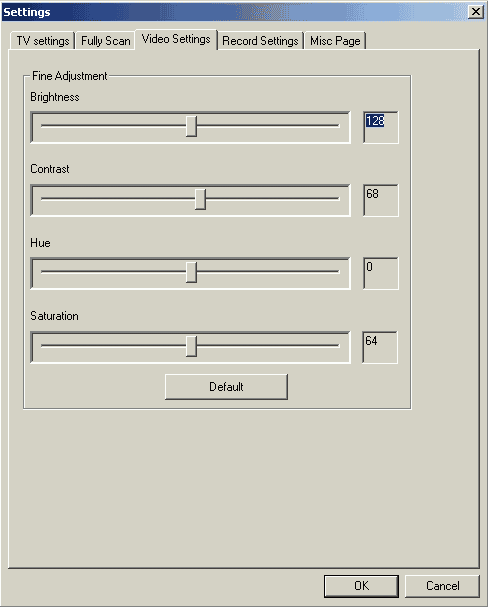Image resolution: width=488 pixels, height=607 pixels.
Task: Click the Saturation slider handle
Action: (191, 346)
